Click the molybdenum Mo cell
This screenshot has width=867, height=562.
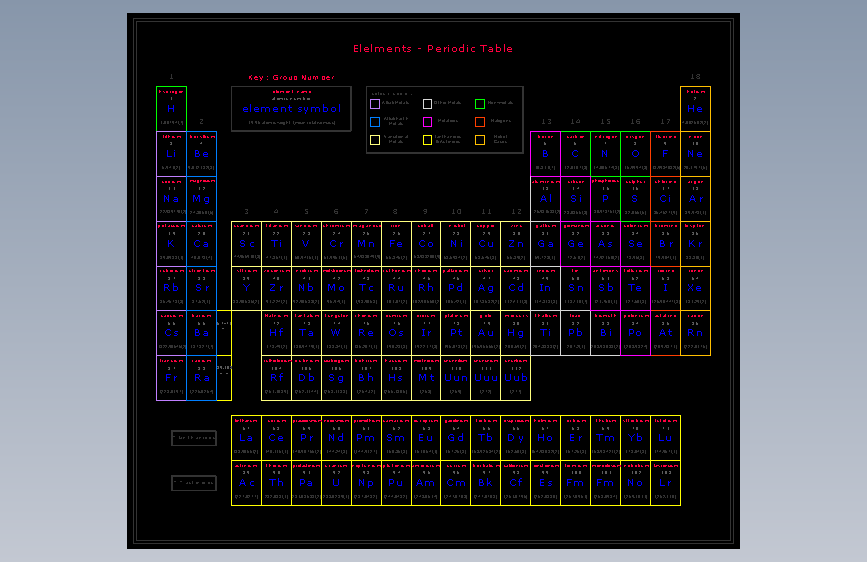coord(336,288)
